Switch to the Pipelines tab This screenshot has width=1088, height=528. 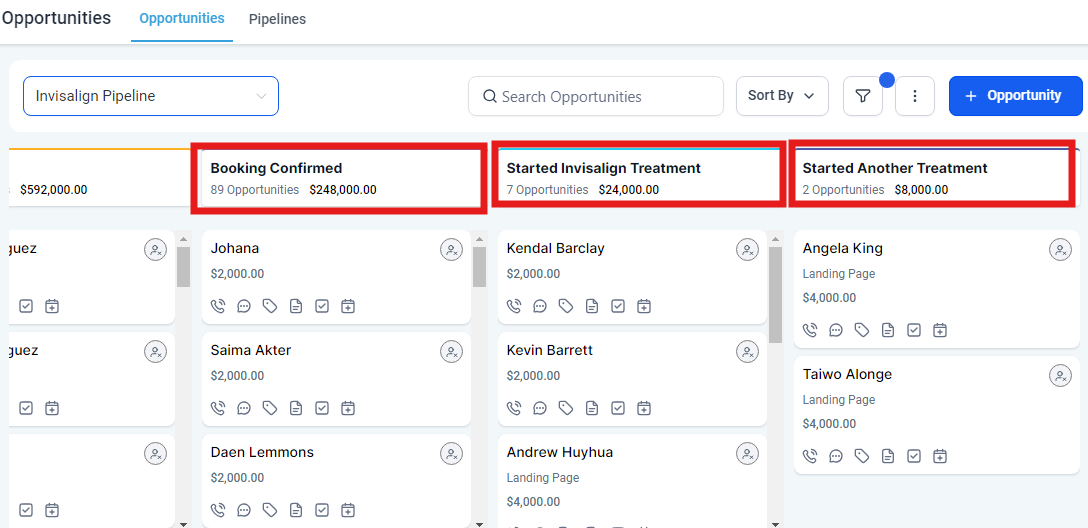click(277, 19)
